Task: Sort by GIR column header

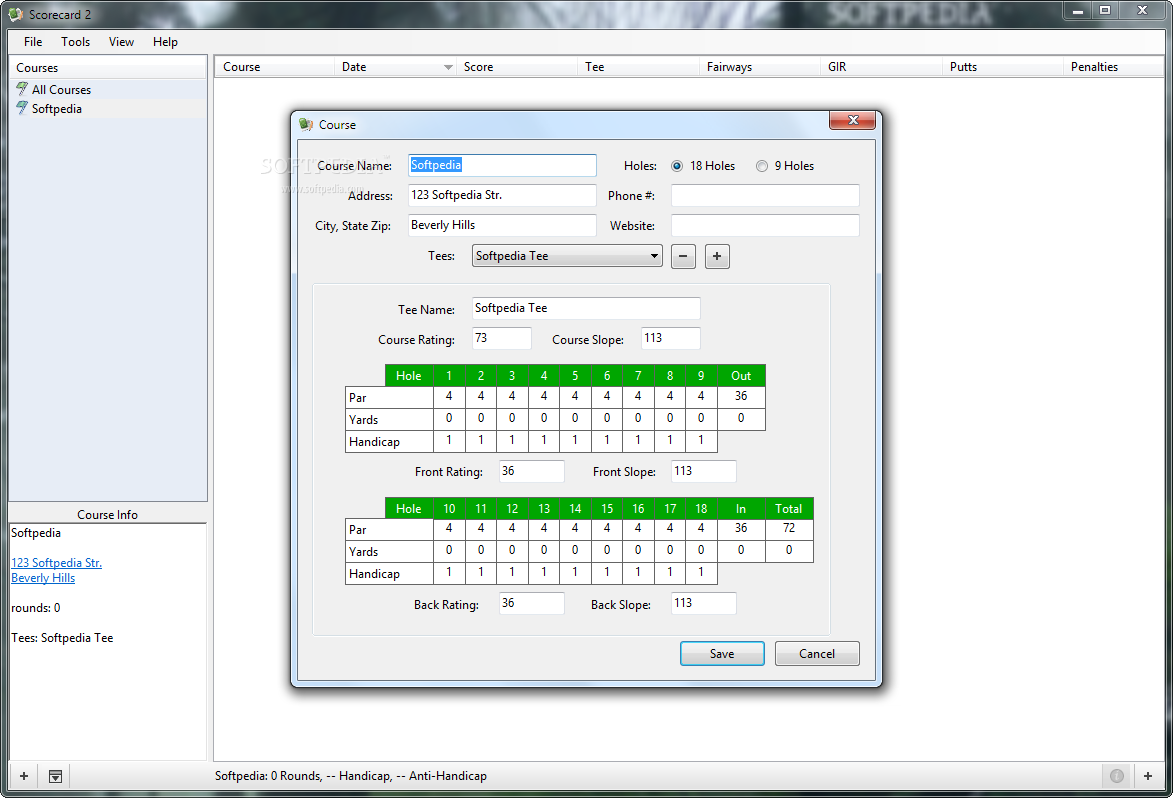Action: tap(880, 67)
